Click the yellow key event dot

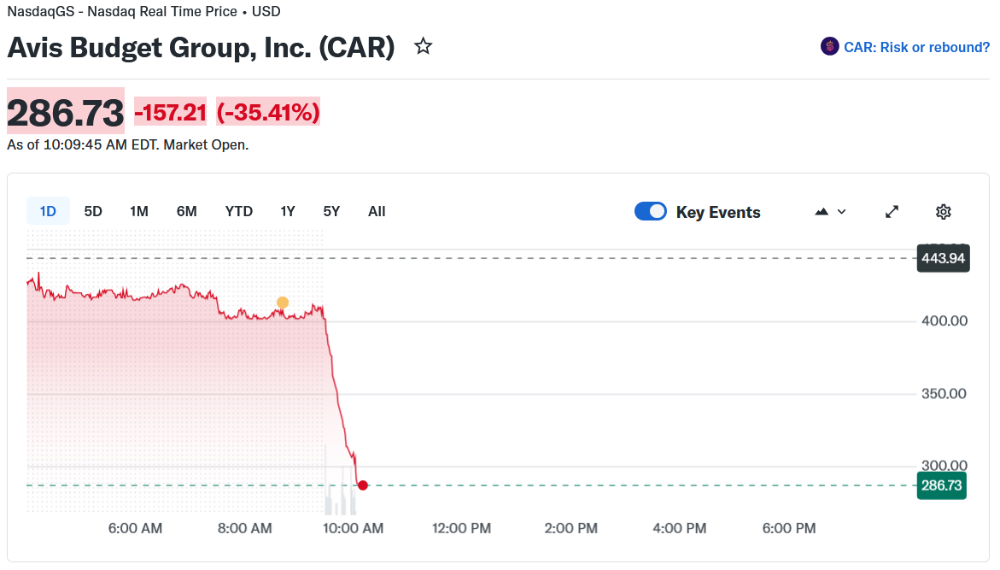coord(282,302)
